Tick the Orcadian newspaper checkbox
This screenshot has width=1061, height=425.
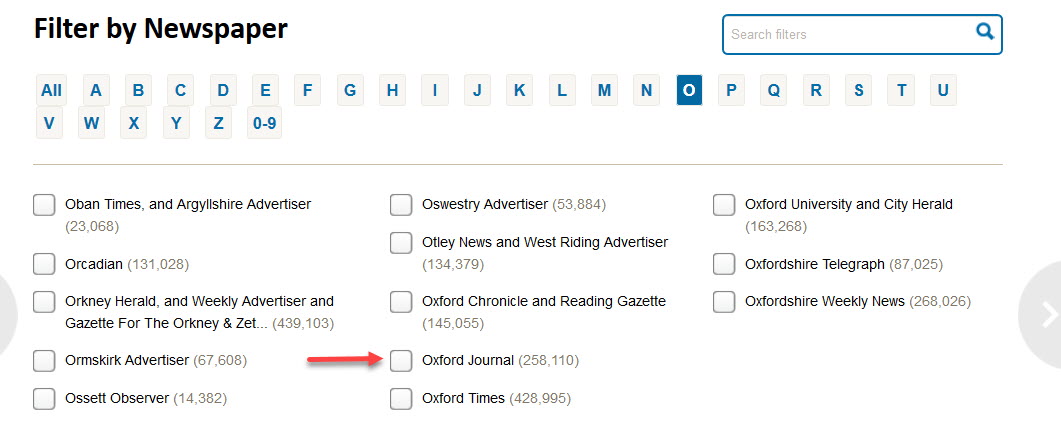pos(44,264)
